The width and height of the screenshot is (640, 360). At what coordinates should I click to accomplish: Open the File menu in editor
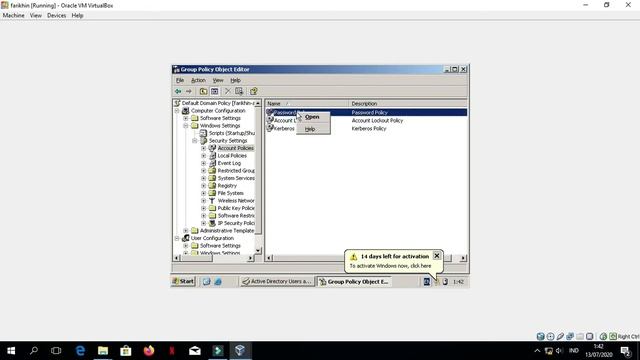tap(180, 80)
